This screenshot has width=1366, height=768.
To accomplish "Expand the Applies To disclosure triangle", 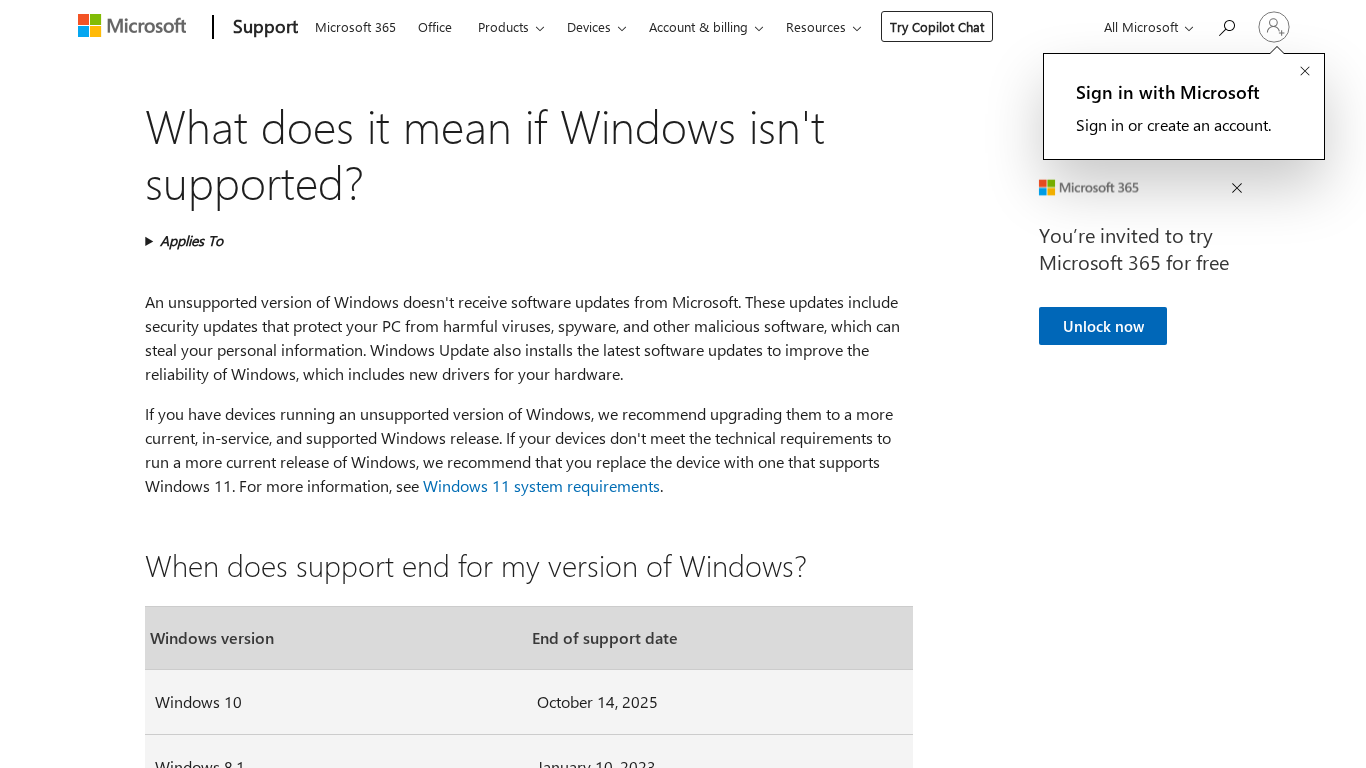I will pos(150,241).
